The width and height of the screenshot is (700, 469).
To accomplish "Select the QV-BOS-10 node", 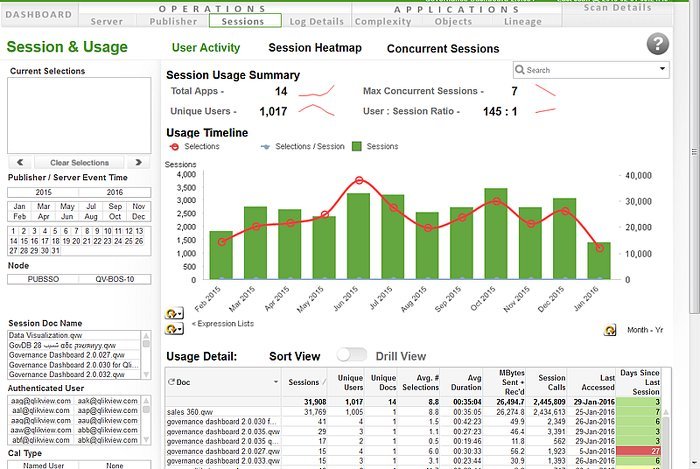I will [x=115, y=279].
